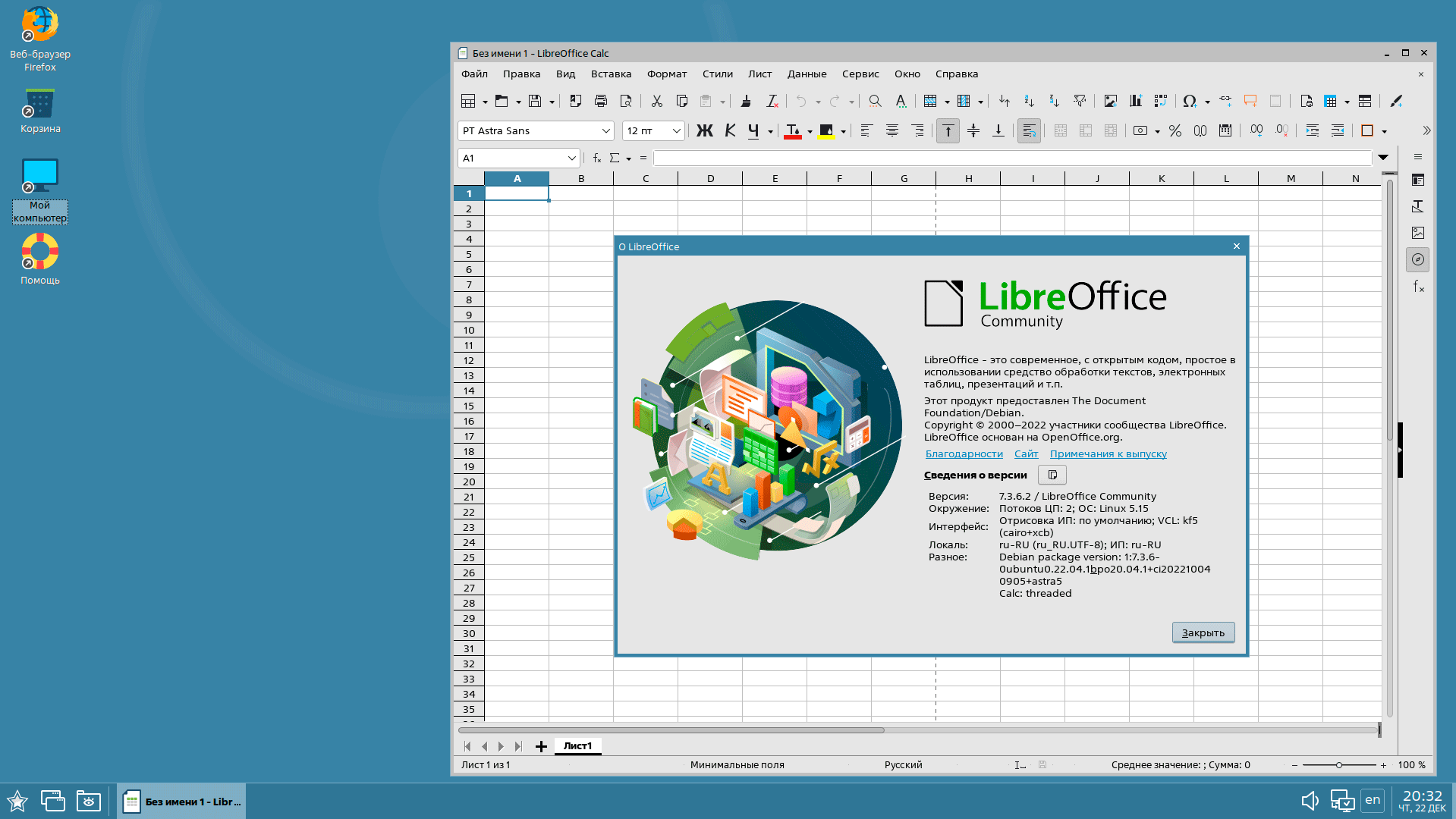The image size is (1456, 819).
Task: Open the sidebar Functions panel icon
Action: 1418,286
